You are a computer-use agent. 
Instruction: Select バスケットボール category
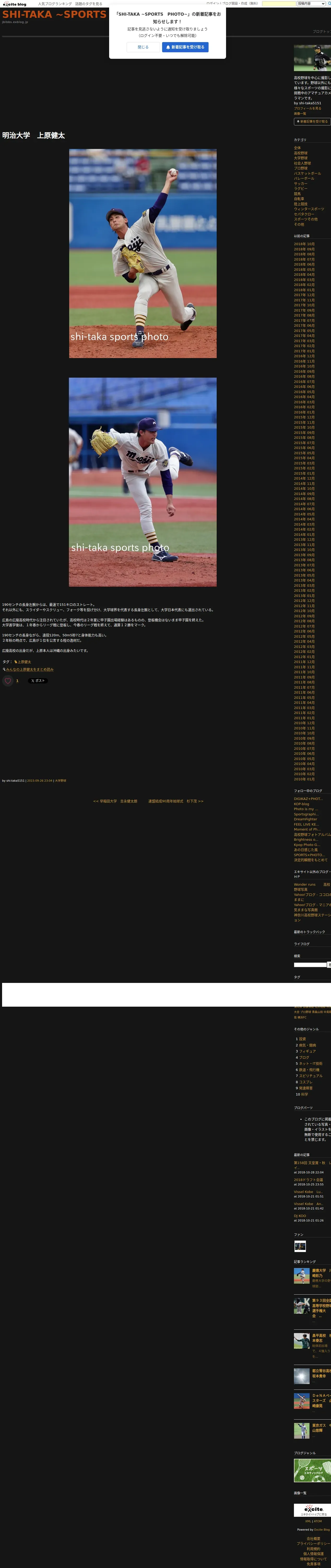pyautogui.click(x=307, y=174)
